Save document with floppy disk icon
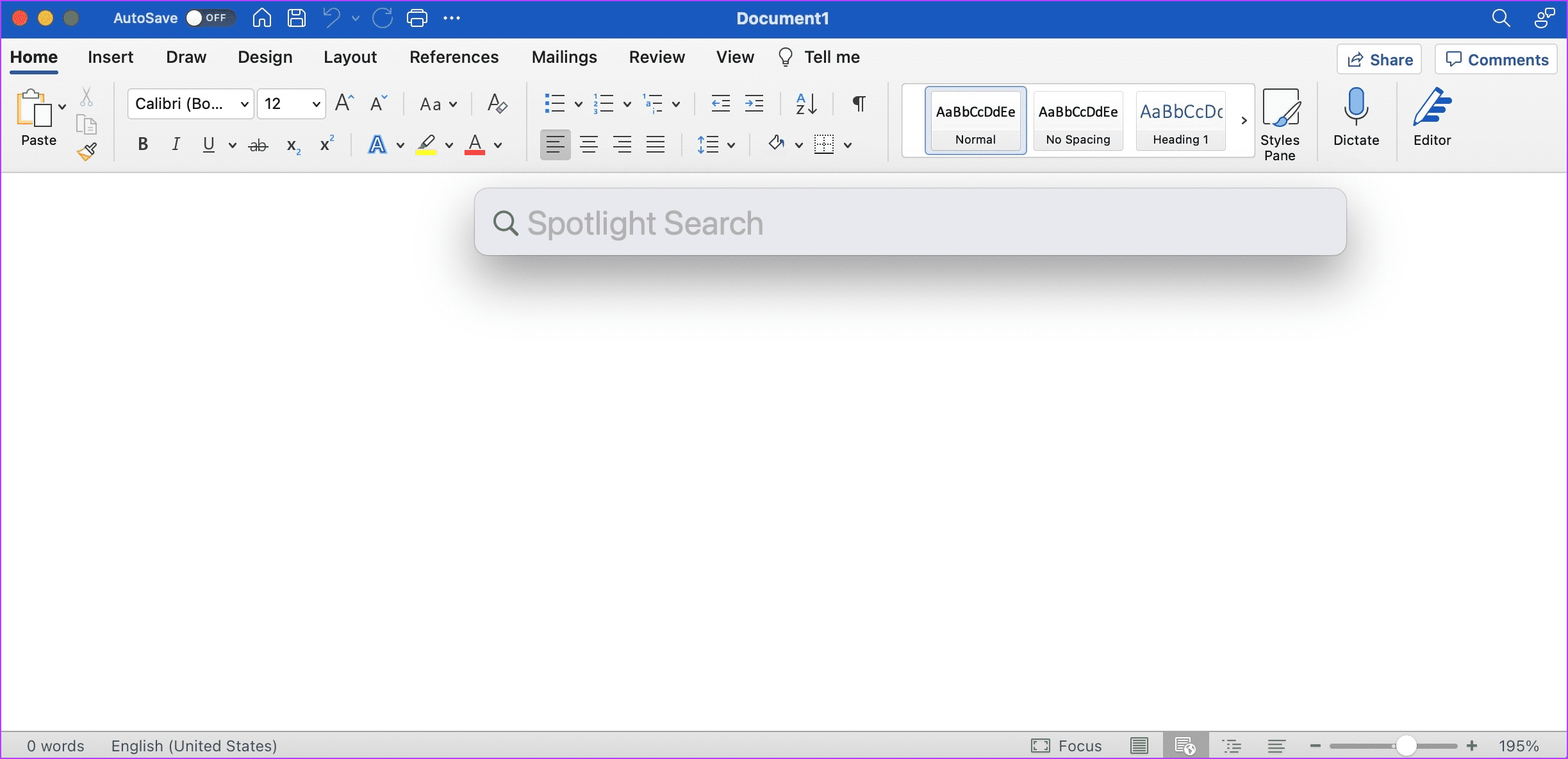Image resolution: width=1568 pixels, height=759 pixels. click(x=296, y=18)
